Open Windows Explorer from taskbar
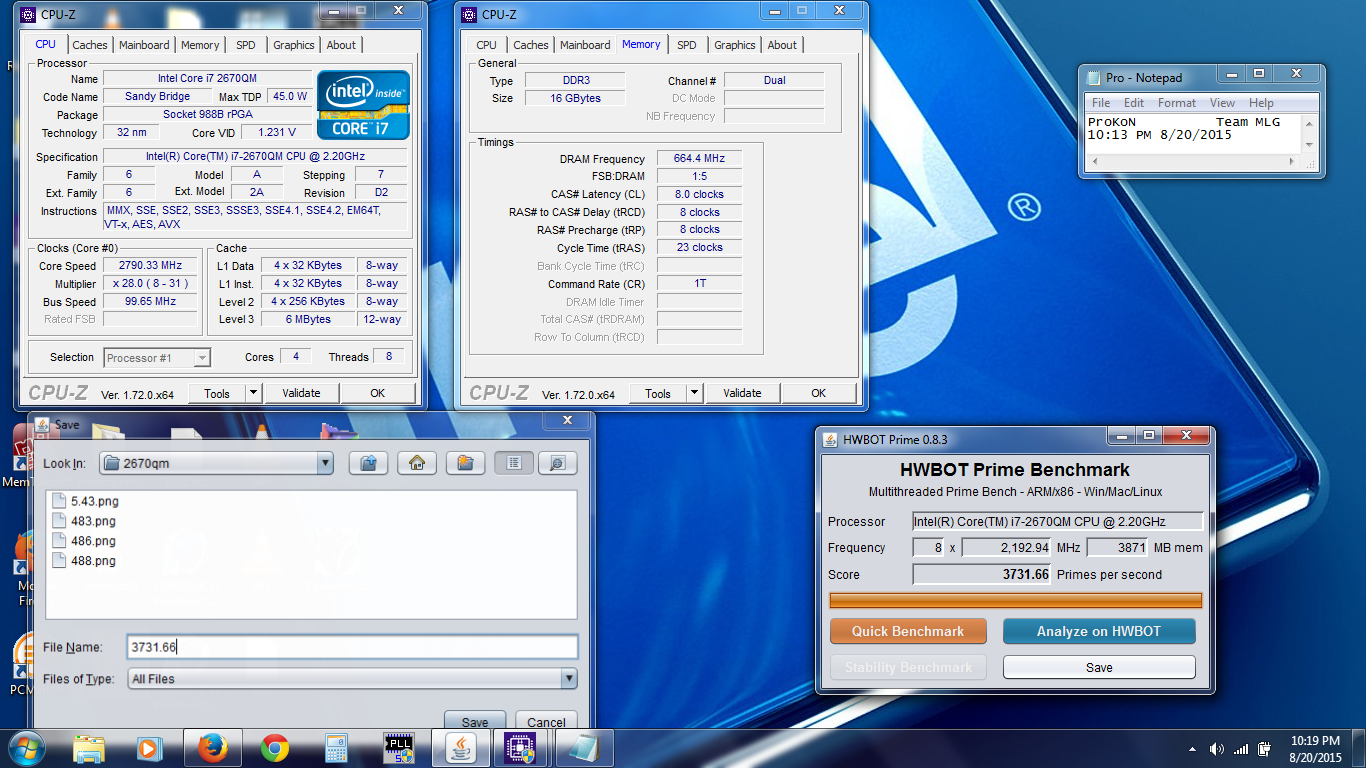This screenshot has width=1366, height=768. click(89, 748)
